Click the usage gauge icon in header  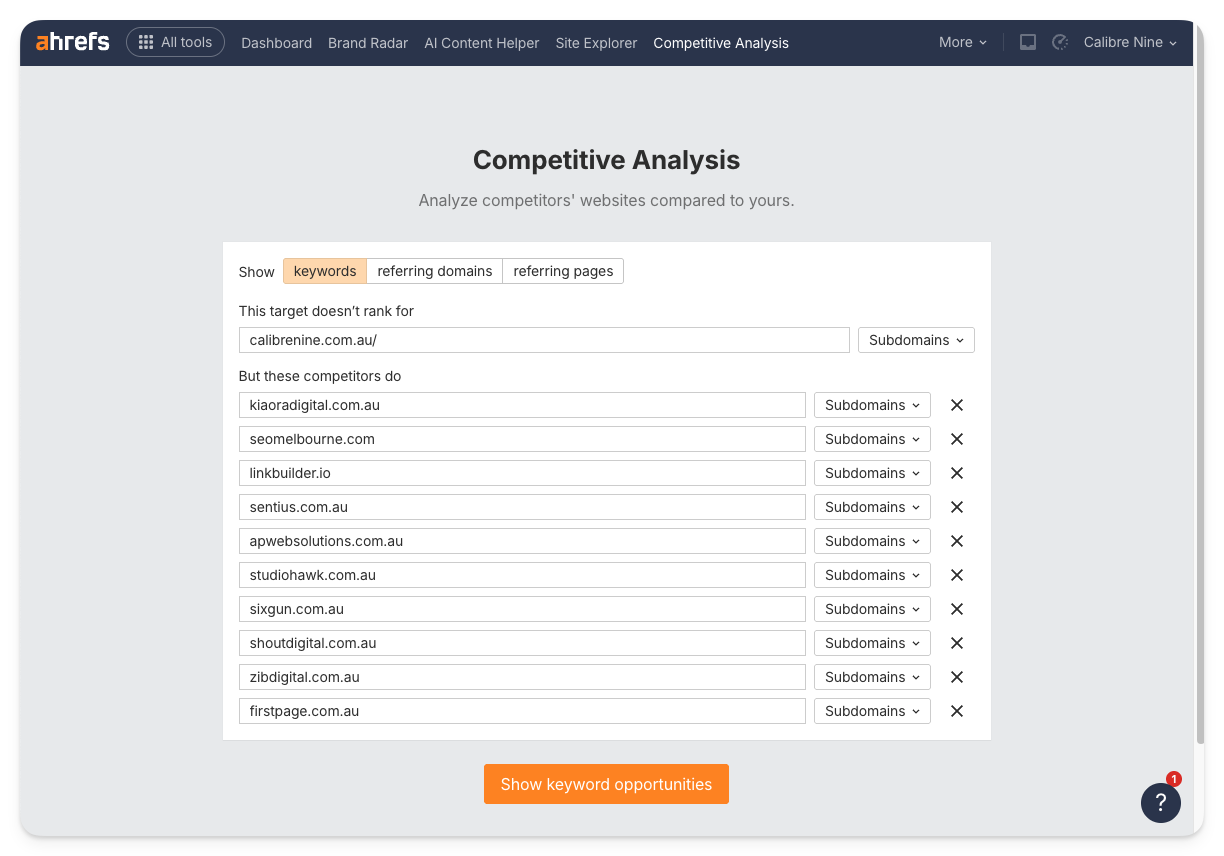tap(1060, 42)
